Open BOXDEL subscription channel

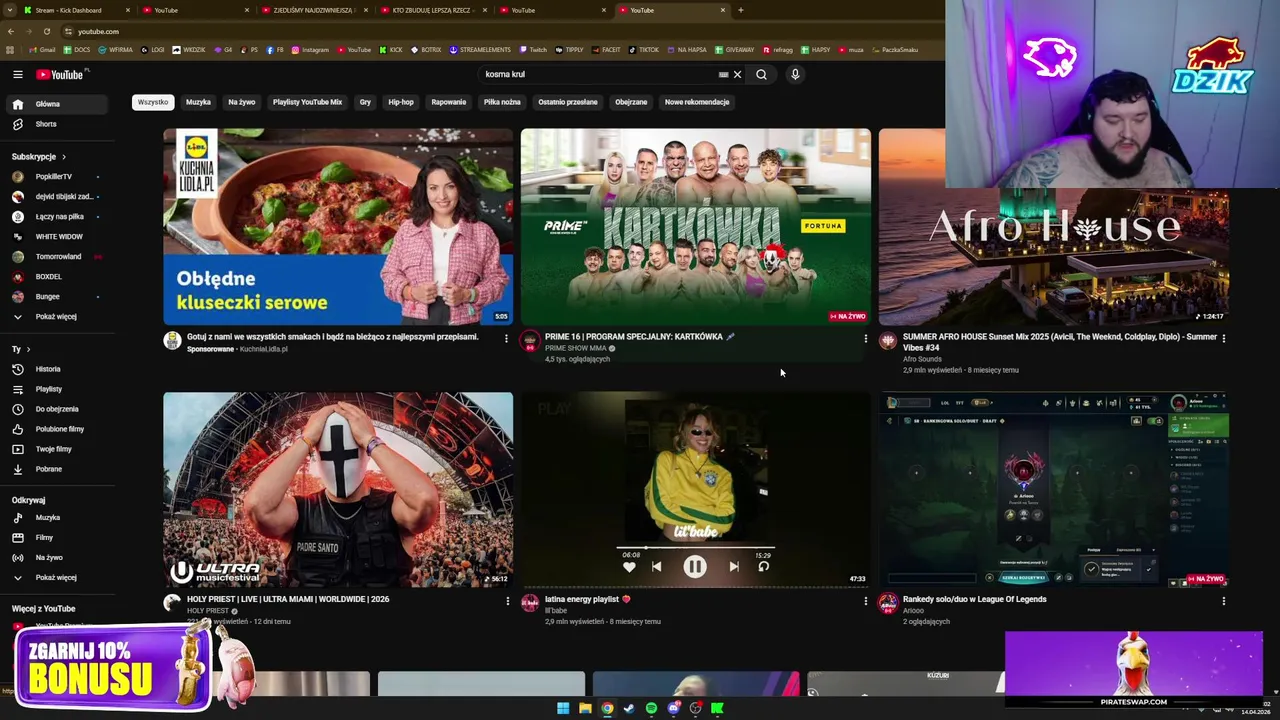point(48,277)
